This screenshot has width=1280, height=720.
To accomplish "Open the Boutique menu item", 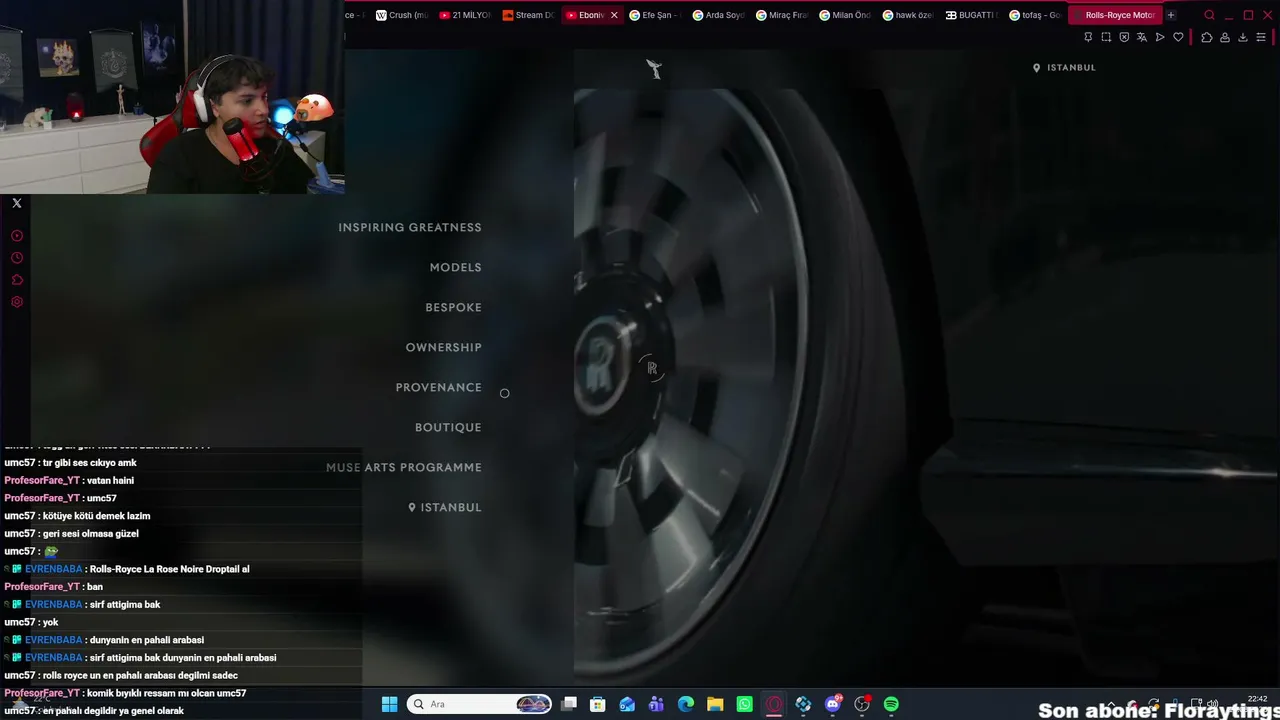I will tap(448, 427).
